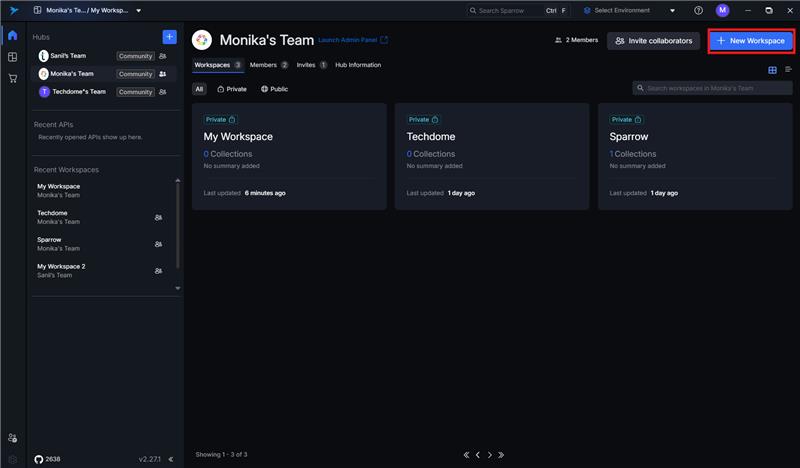
Task: Click the New Workspace button
Action: (751, 41)
